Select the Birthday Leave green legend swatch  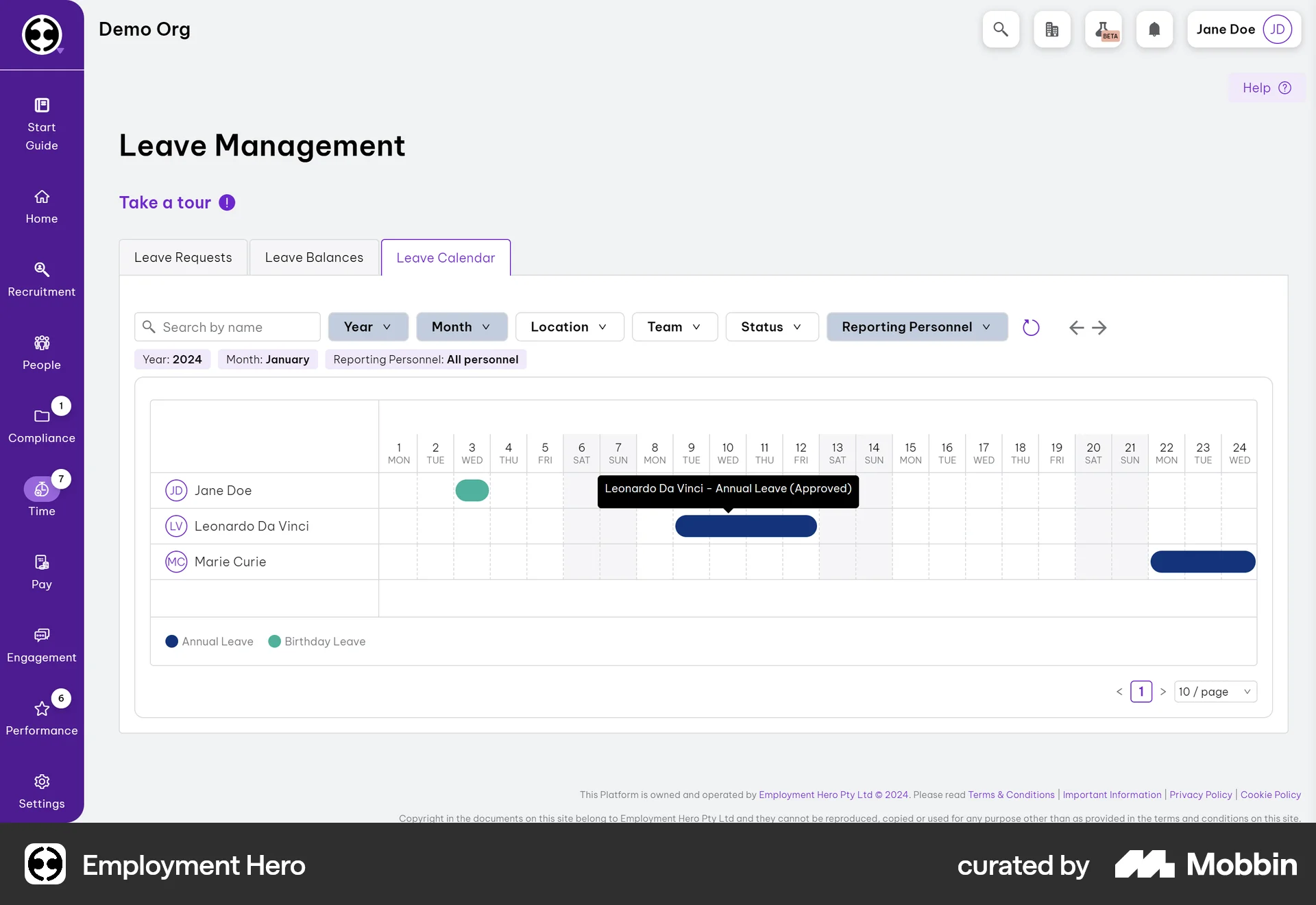[274, 641]
